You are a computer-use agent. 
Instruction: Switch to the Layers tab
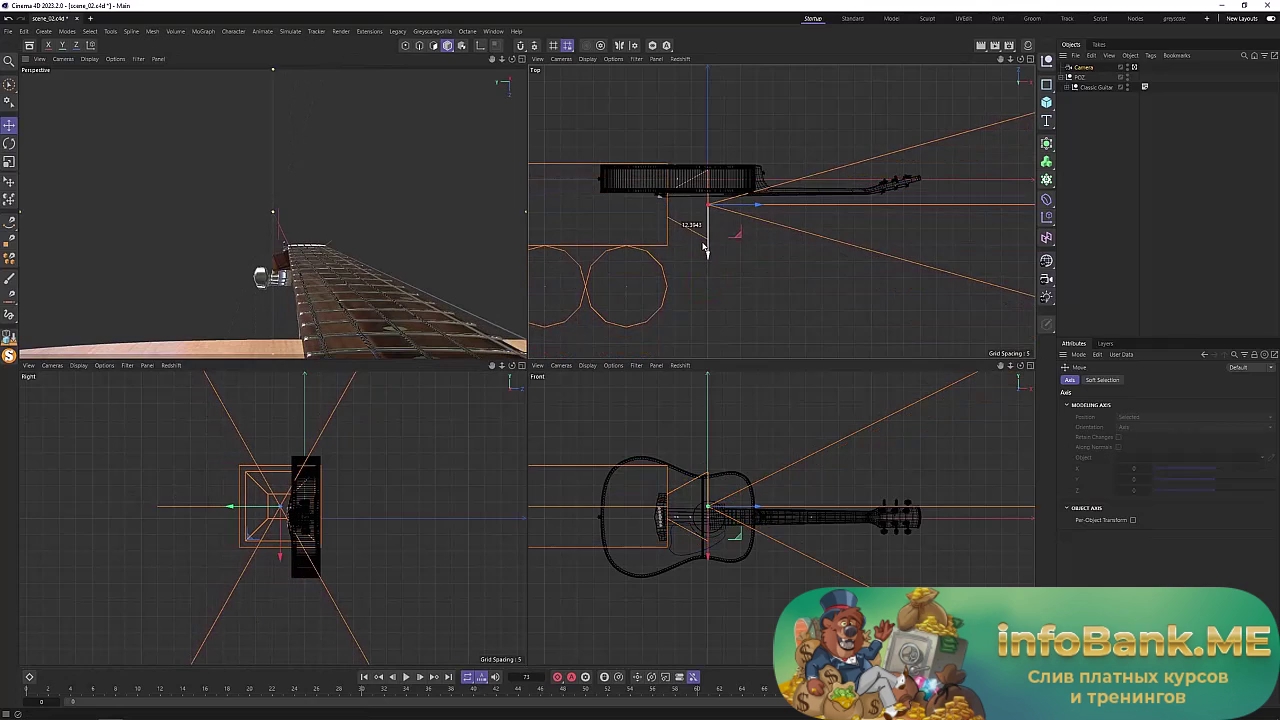pos(1105,343)
